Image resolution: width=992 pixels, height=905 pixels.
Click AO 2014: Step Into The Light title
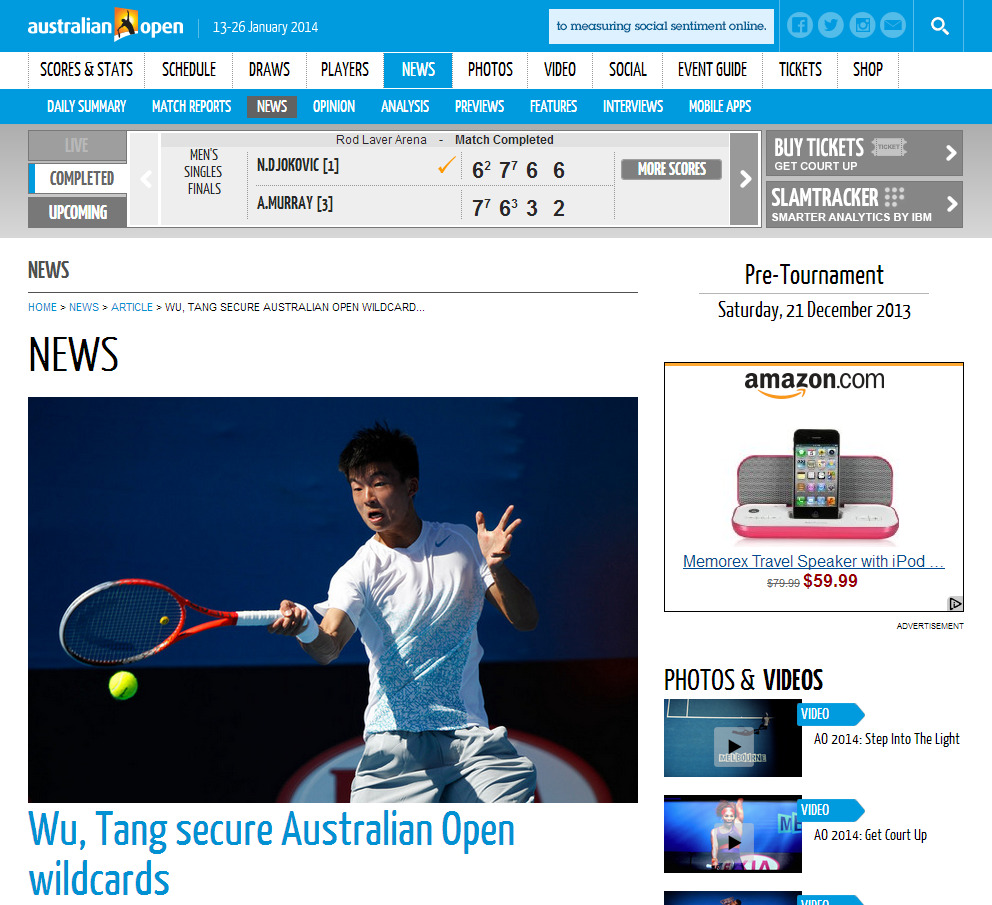tap(886, 739)
